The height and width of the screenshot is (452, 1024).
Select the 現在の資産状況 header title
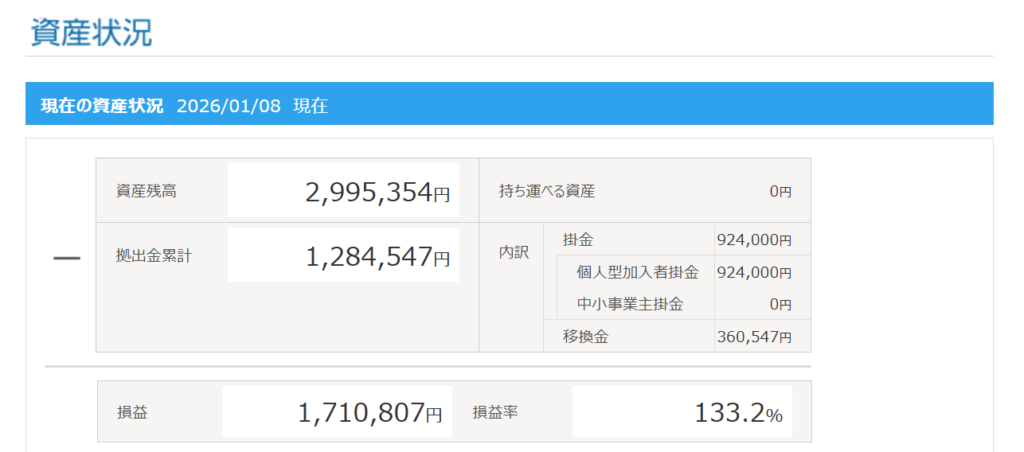tap(102, 105)
